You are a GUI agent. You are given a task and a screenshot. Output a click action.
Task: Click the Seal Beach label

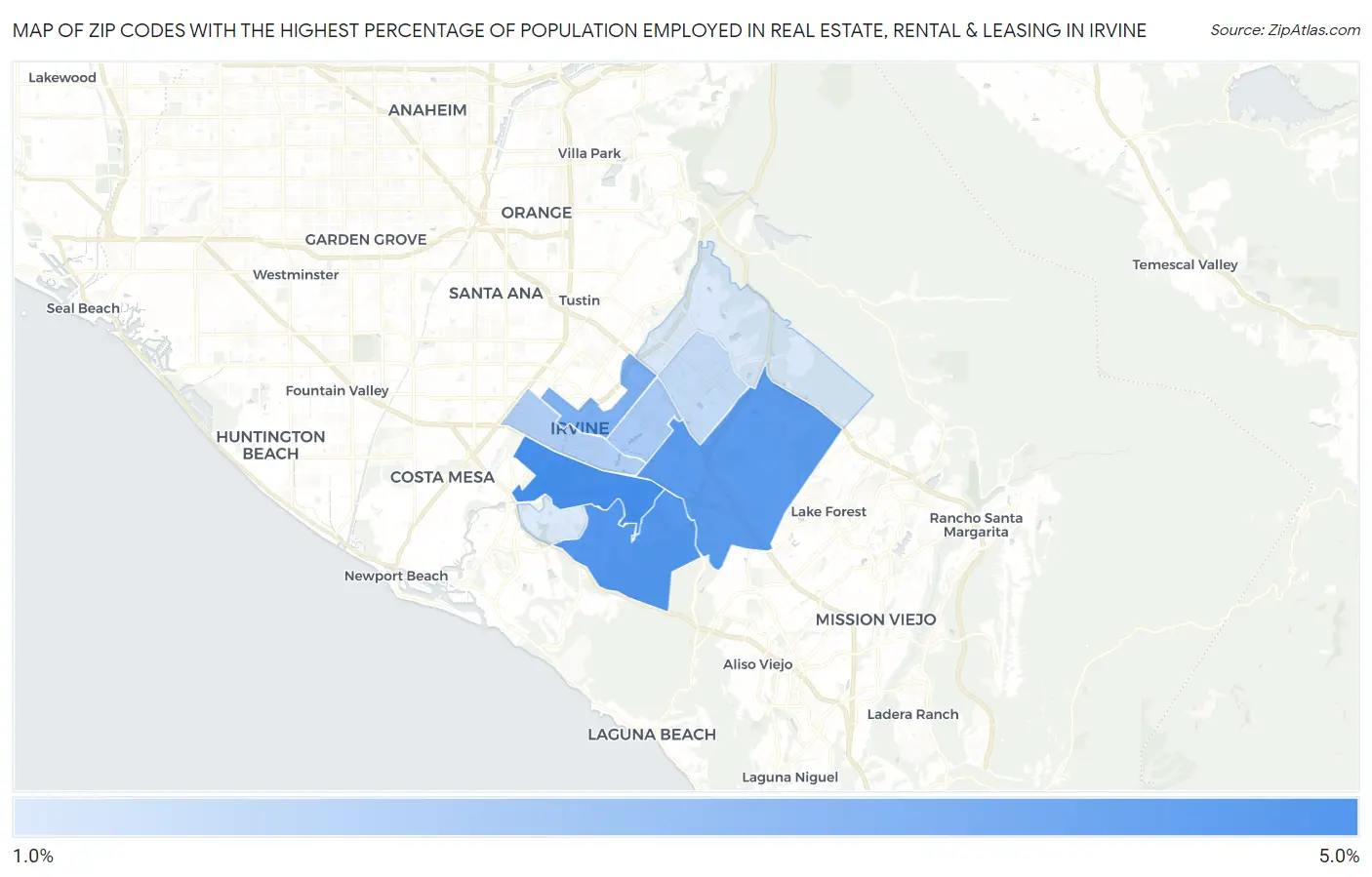[83, 308]
